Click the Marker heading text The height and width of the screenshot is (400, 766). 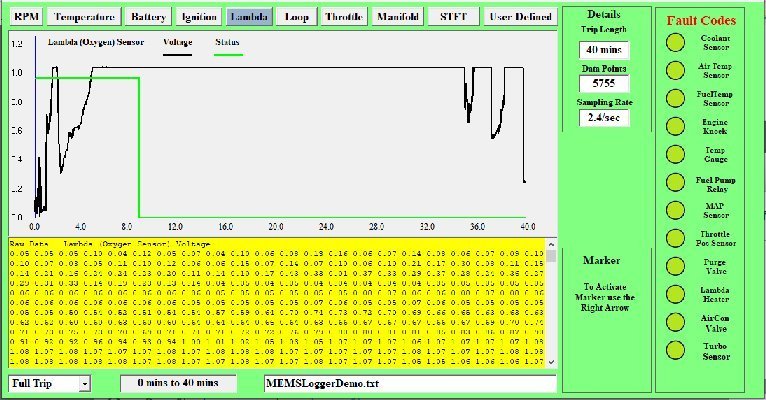tap(601, 260)
